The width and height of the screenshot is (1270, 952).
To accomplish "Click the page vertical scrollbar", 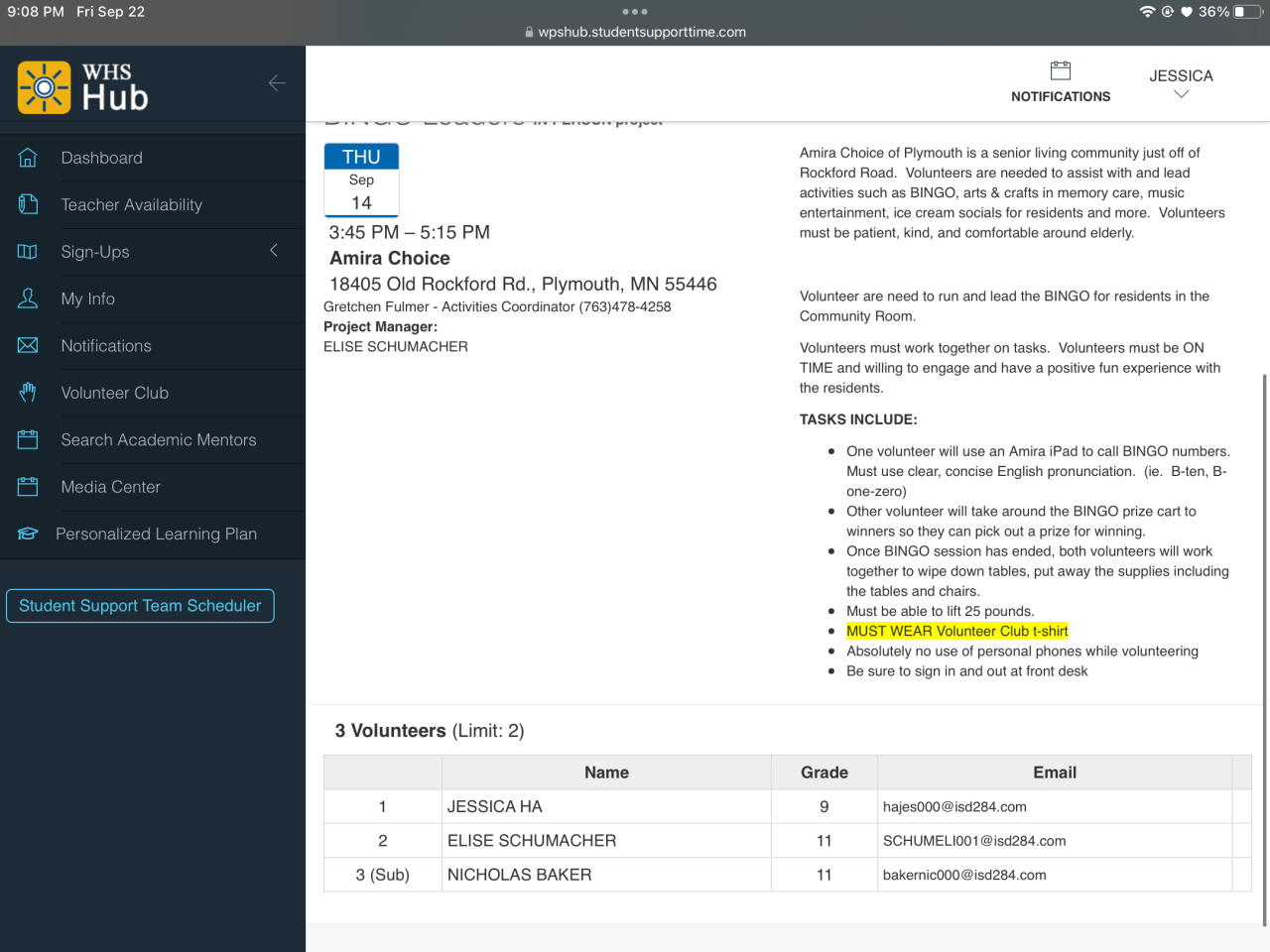I will (1264, 650).
